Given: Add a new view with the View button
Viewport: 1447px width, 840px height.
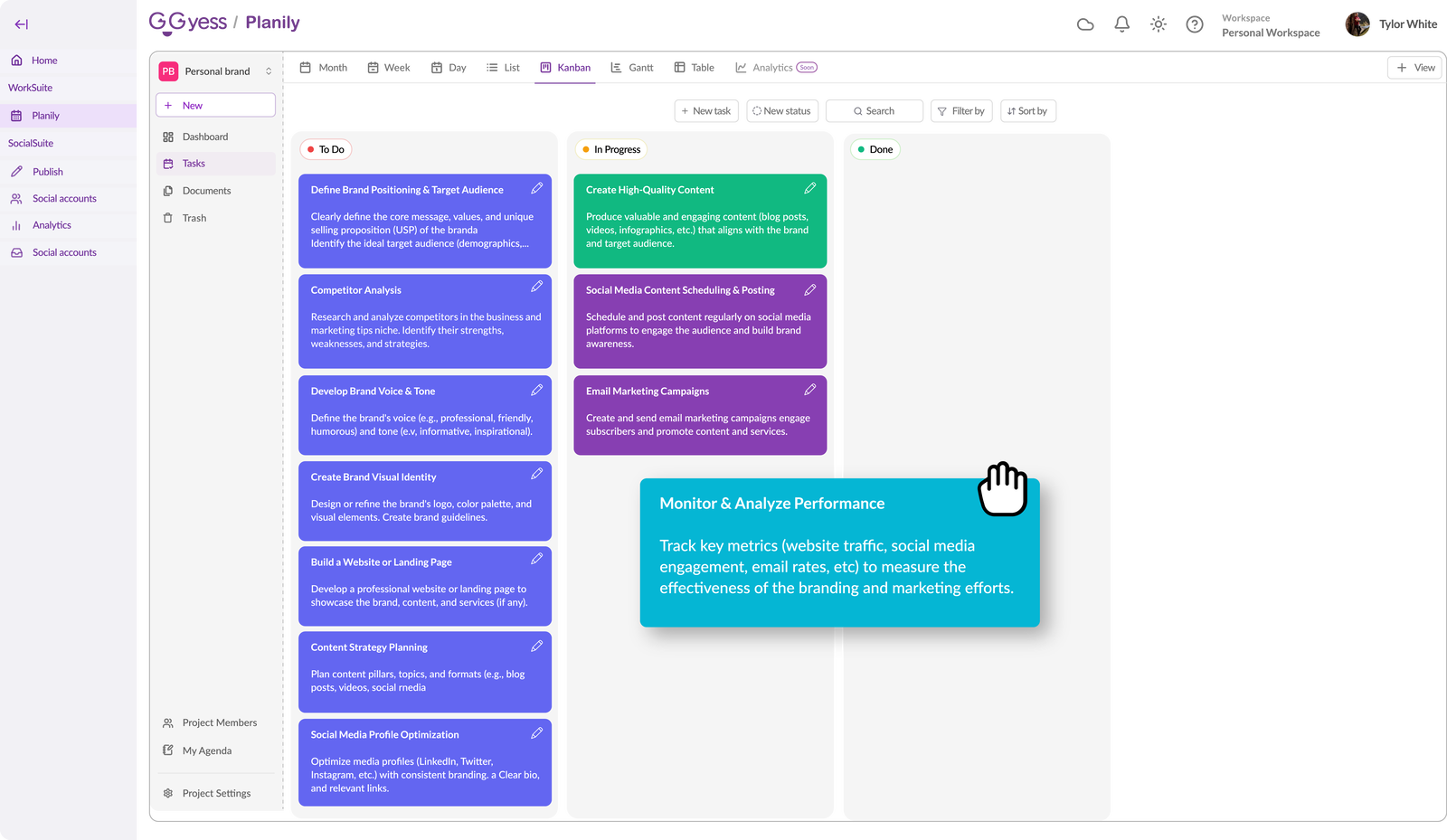Looking at the screenshot, I should click(1415, 68).
